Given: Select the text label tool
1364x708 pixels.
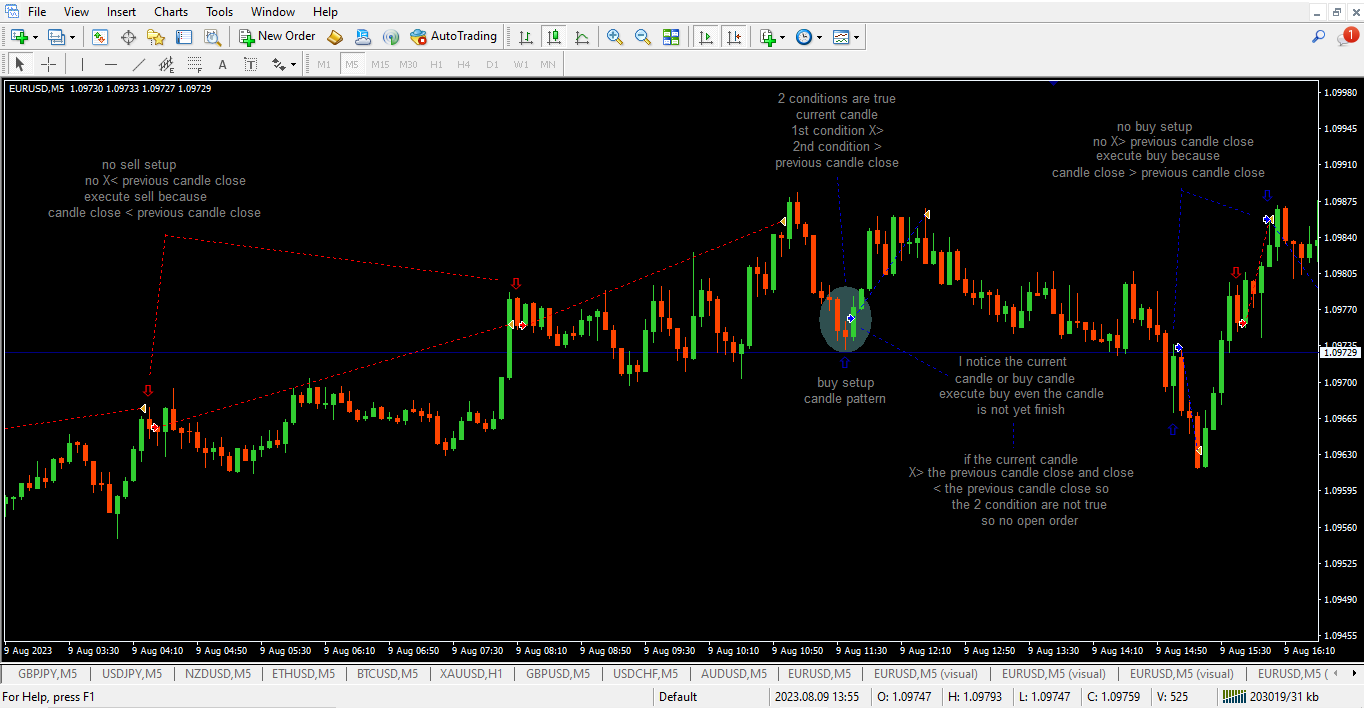Looking at the screenshot, I should click(x=250, y=65).
